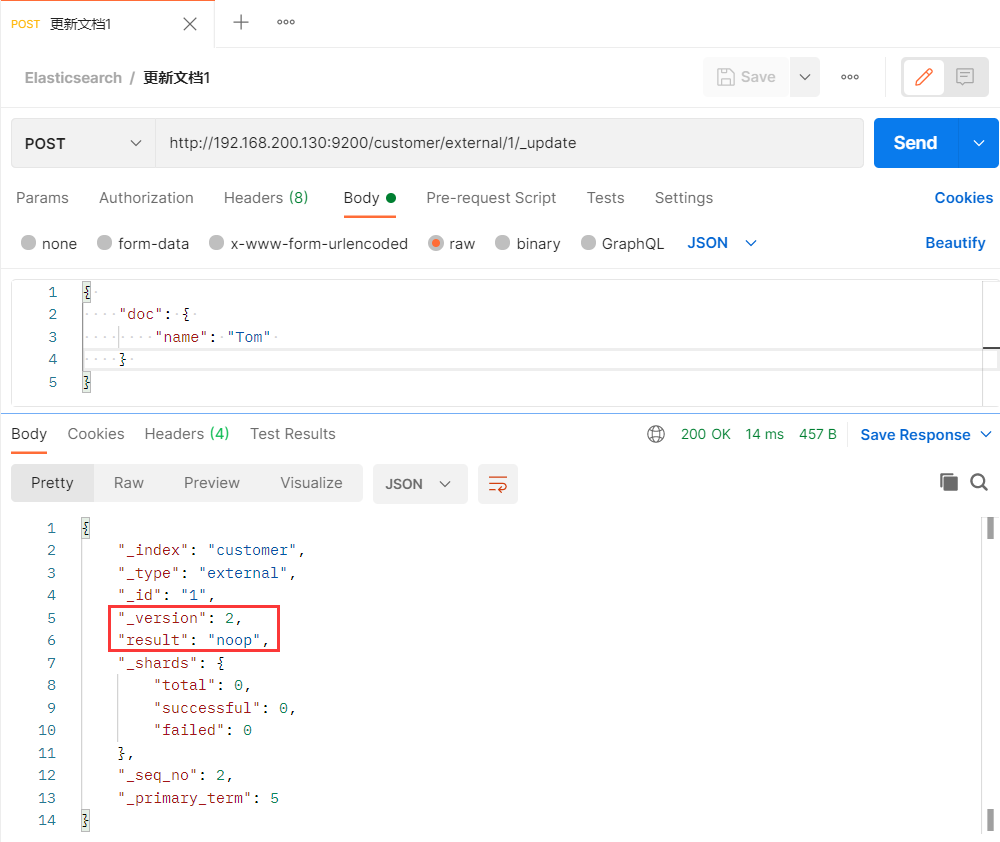Select the pencil edit mode icon

click(923, 77)
